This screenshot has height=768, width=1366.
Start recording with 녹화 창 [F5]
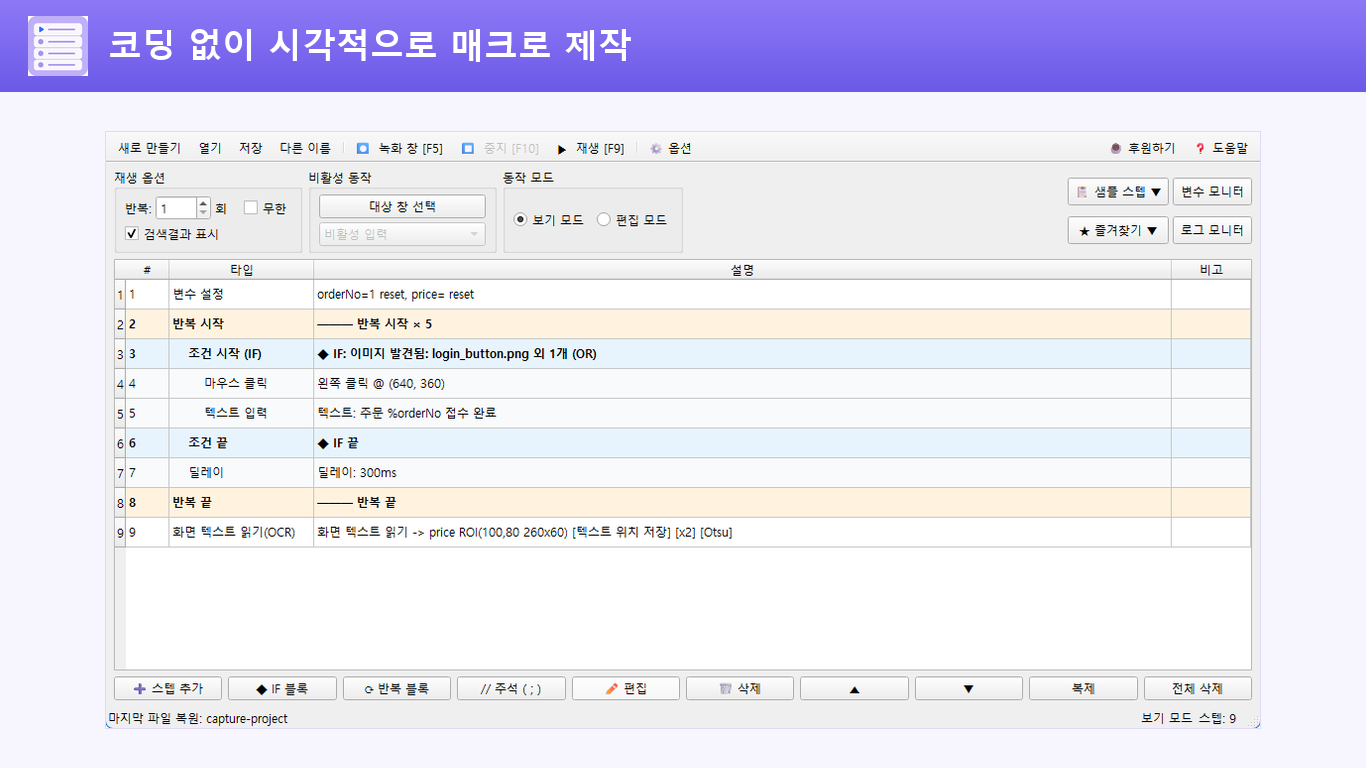click(x=400, y=148)
